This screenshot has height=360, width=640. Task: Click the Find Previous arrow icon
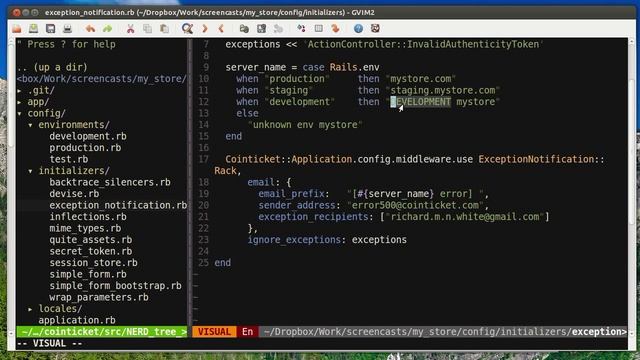(221, 28)
